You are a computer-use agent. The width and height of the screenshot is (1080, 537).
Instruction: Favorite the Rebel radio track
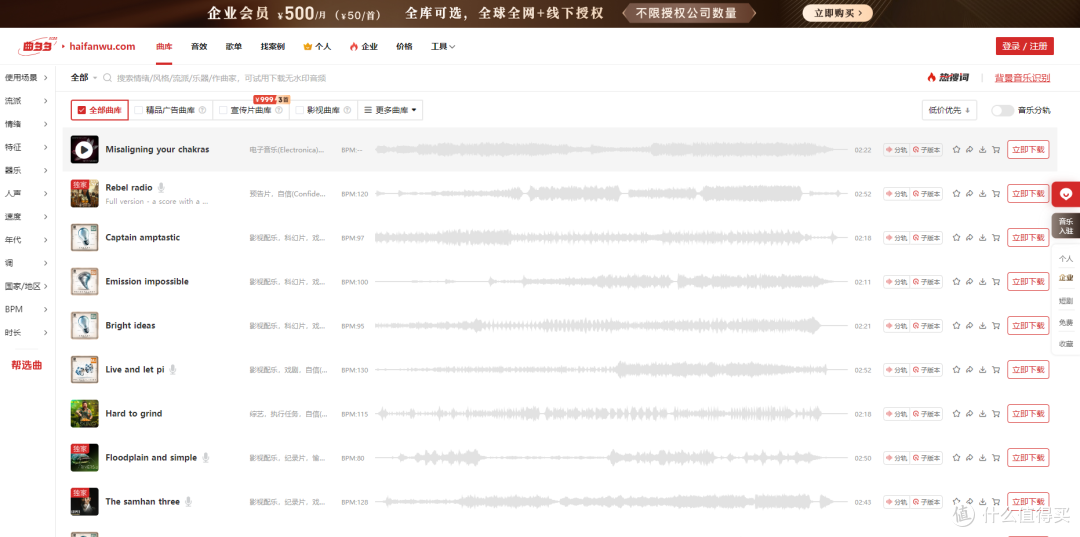click(956, 193)
